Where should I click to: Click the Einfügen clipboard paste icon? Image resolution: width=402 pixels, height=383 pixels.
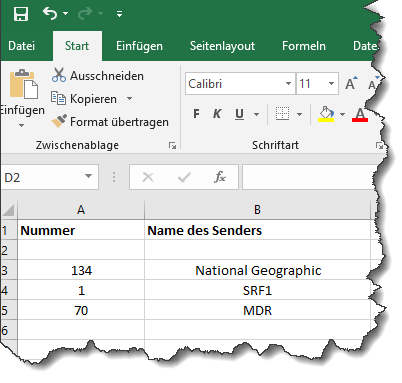point(23,84)
